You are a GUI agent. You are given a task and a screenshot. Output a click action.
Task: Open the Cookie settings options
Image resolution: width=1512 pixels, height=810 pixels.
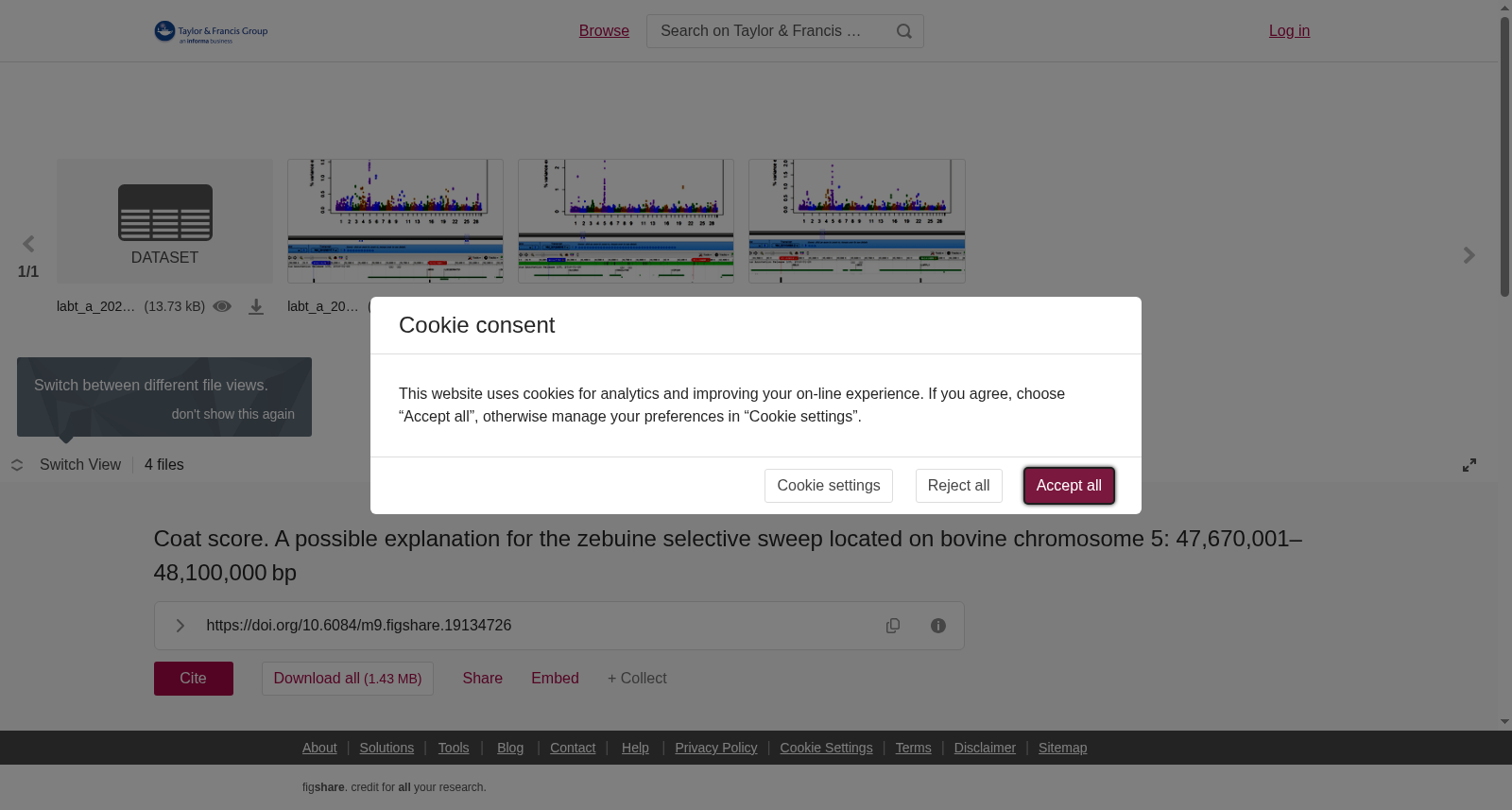pos(829,486)
